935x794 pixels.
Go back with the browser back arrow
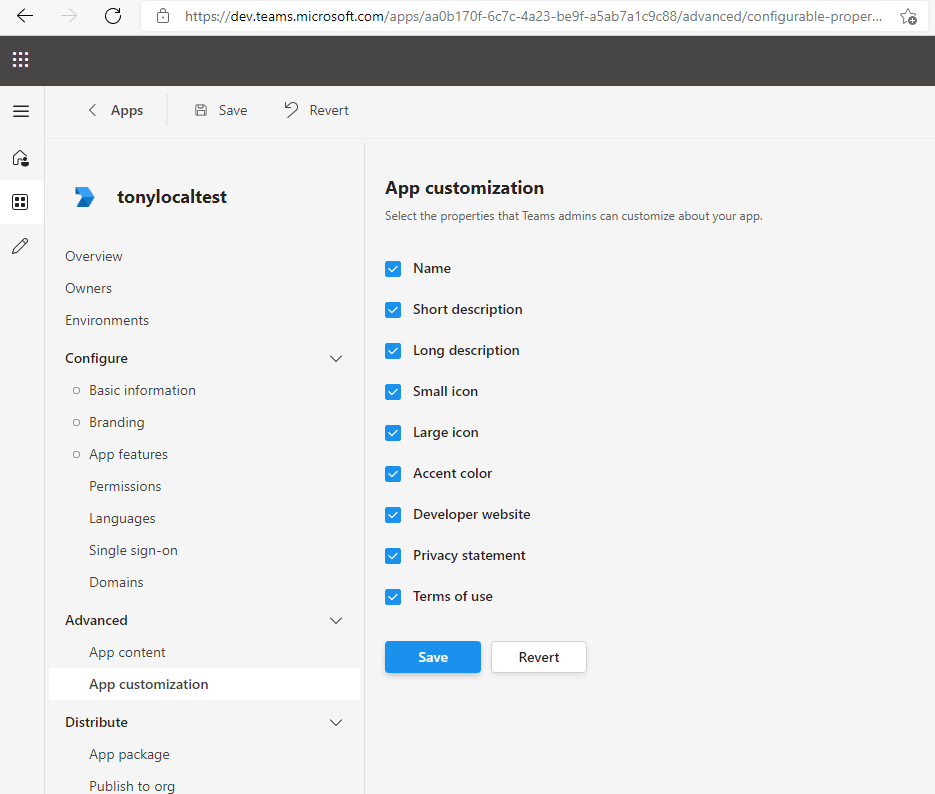[x=24, y=16]
